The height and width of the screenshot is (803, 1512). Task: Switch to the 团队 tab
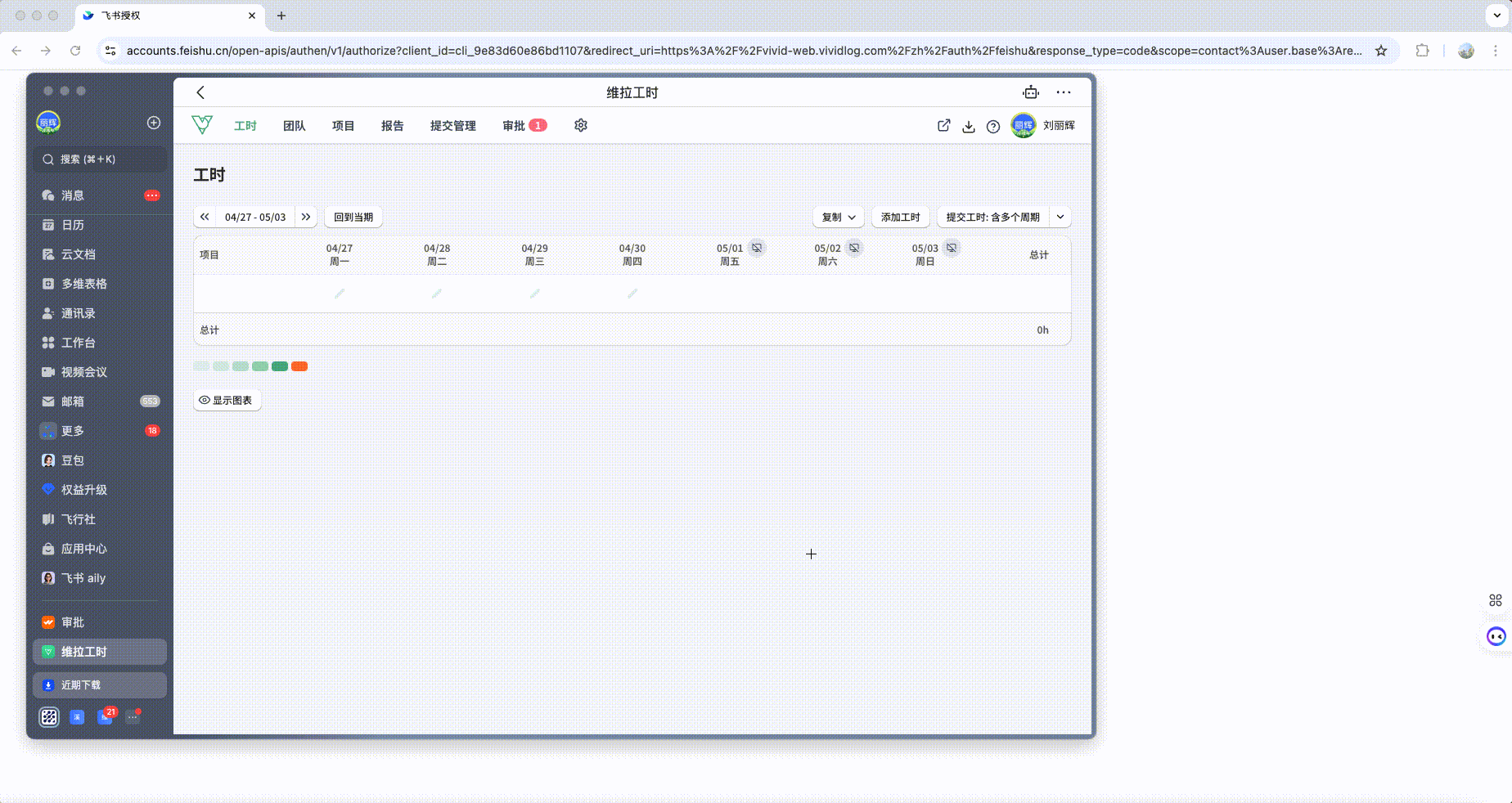[x=295, y=125]
